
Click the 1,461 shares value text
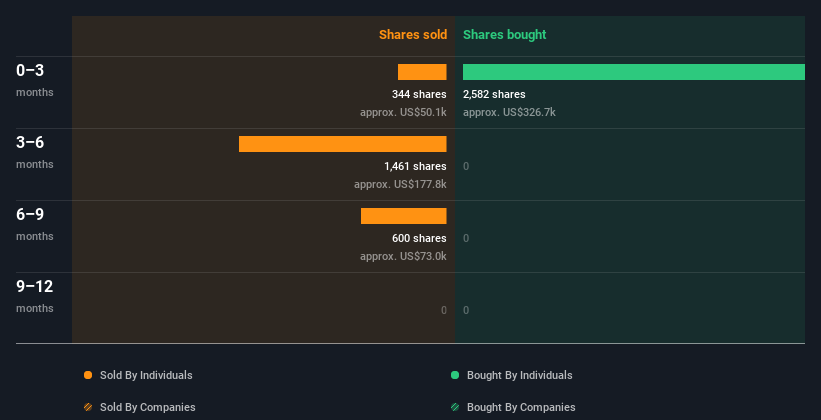click(415, 167)
